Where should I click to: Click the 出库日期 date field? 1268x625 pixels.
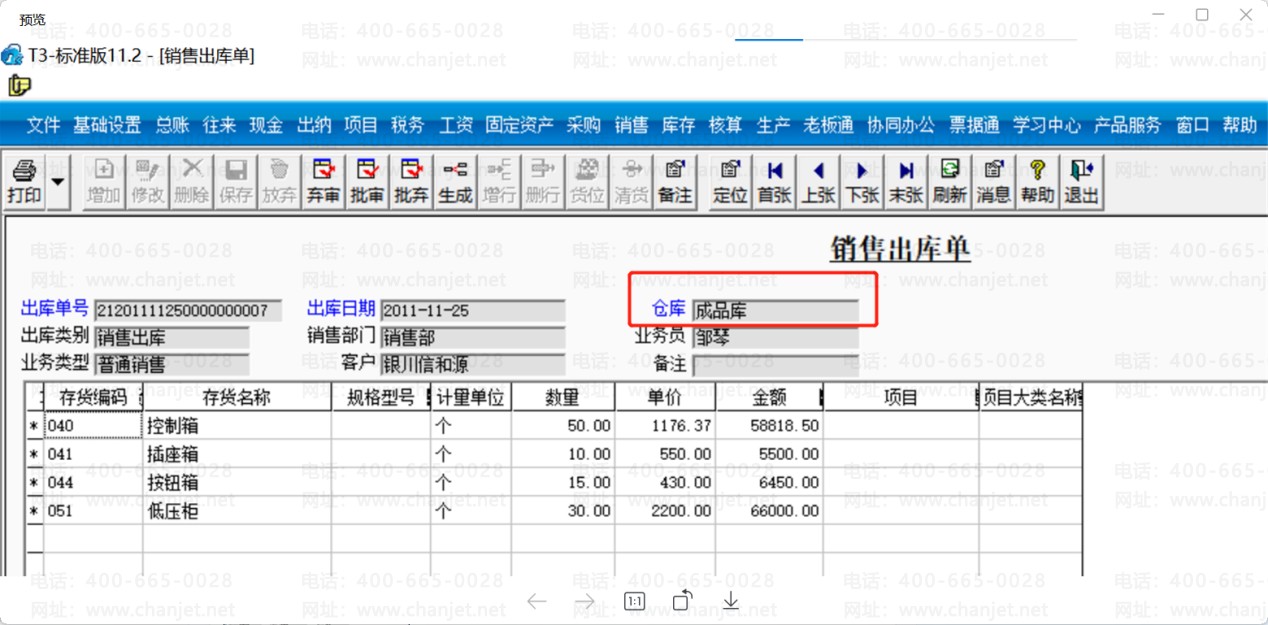[x=473, y=311]
